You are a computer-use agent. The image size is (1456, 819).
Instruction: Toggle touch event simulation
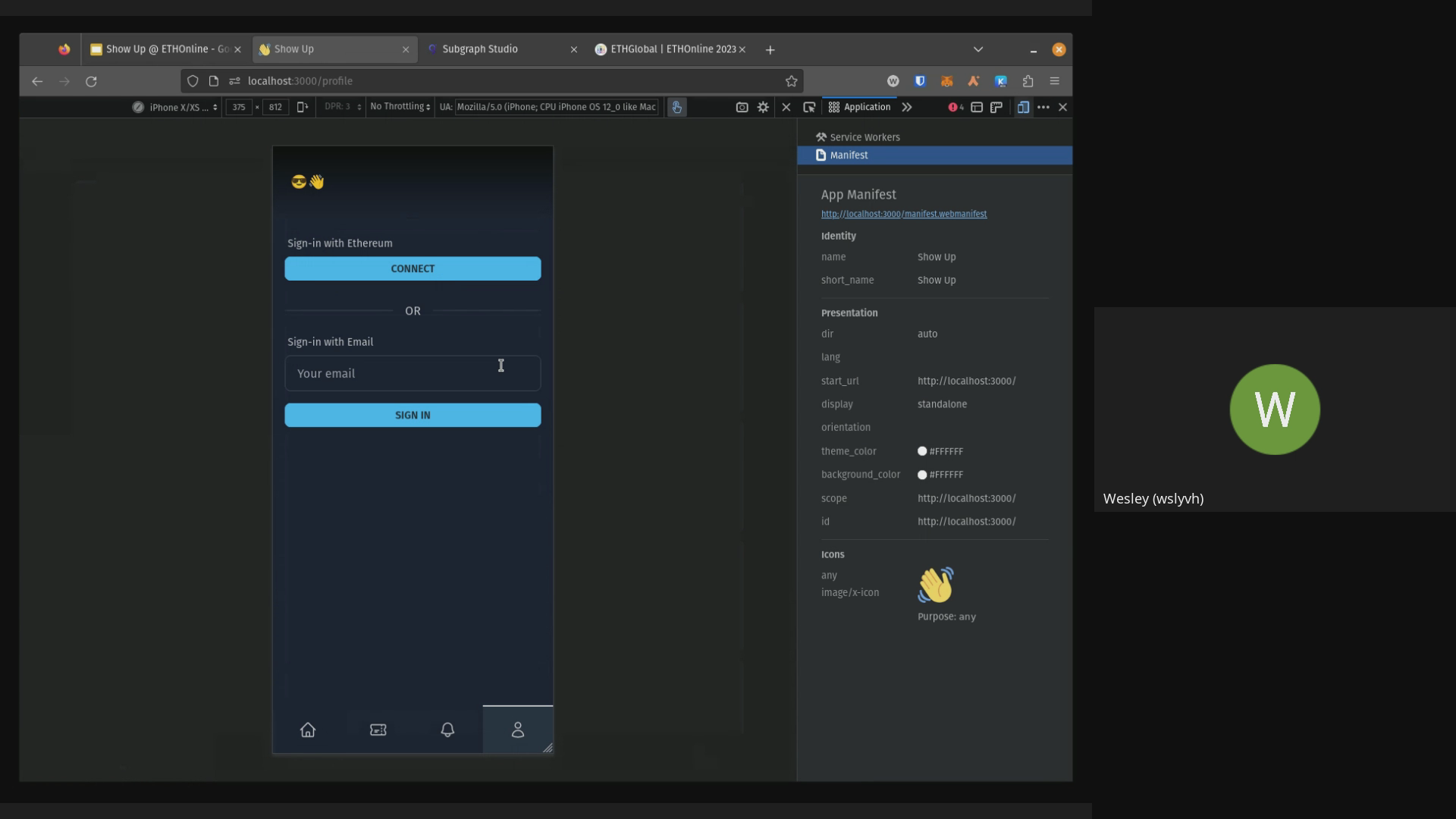[676, 107]
